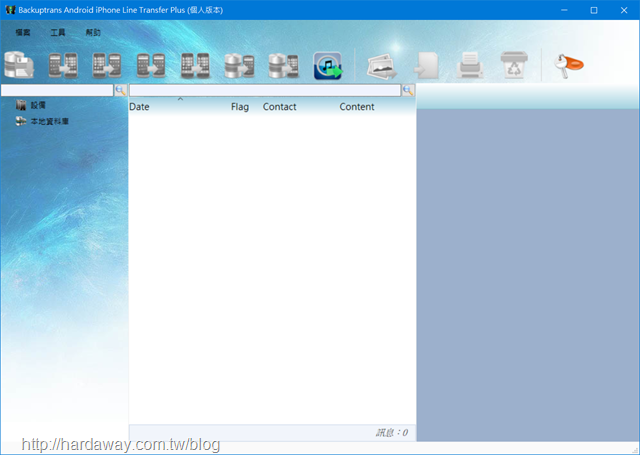Click the Flag column header
Viewport: 640px width, 455px height.
pyautogui.click(x=240, y=107)
